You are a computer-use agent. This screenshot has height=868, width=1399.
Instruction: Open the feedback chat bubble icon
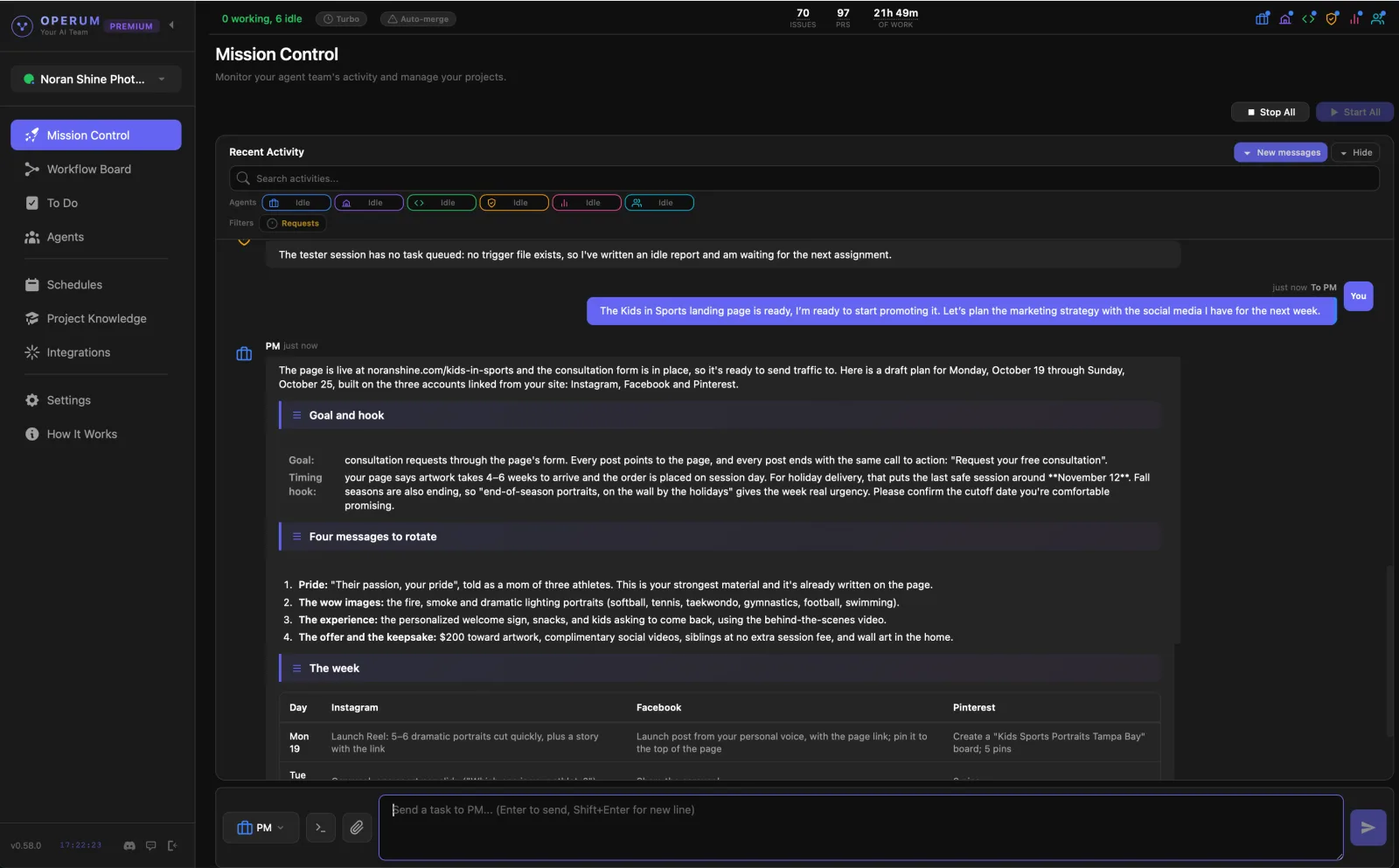(150, 845)
